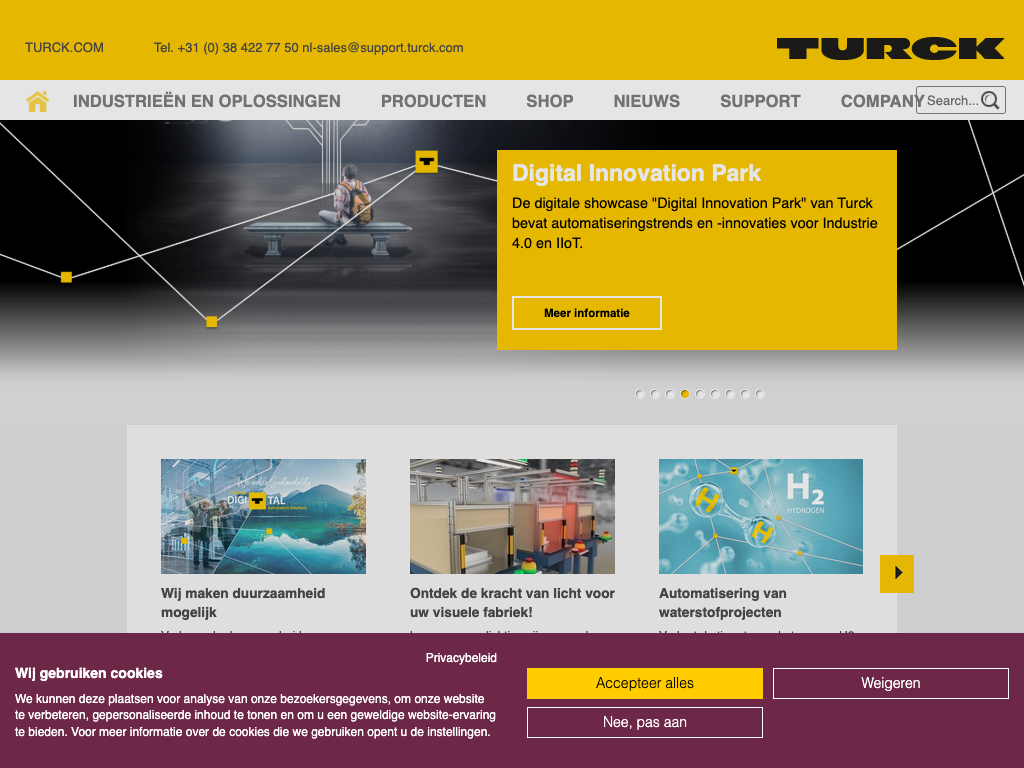Image resolution: width=1024 pixels, height=768 pixels.
Task: Click the yellow home icon
Action: click(x=38, y=101)
